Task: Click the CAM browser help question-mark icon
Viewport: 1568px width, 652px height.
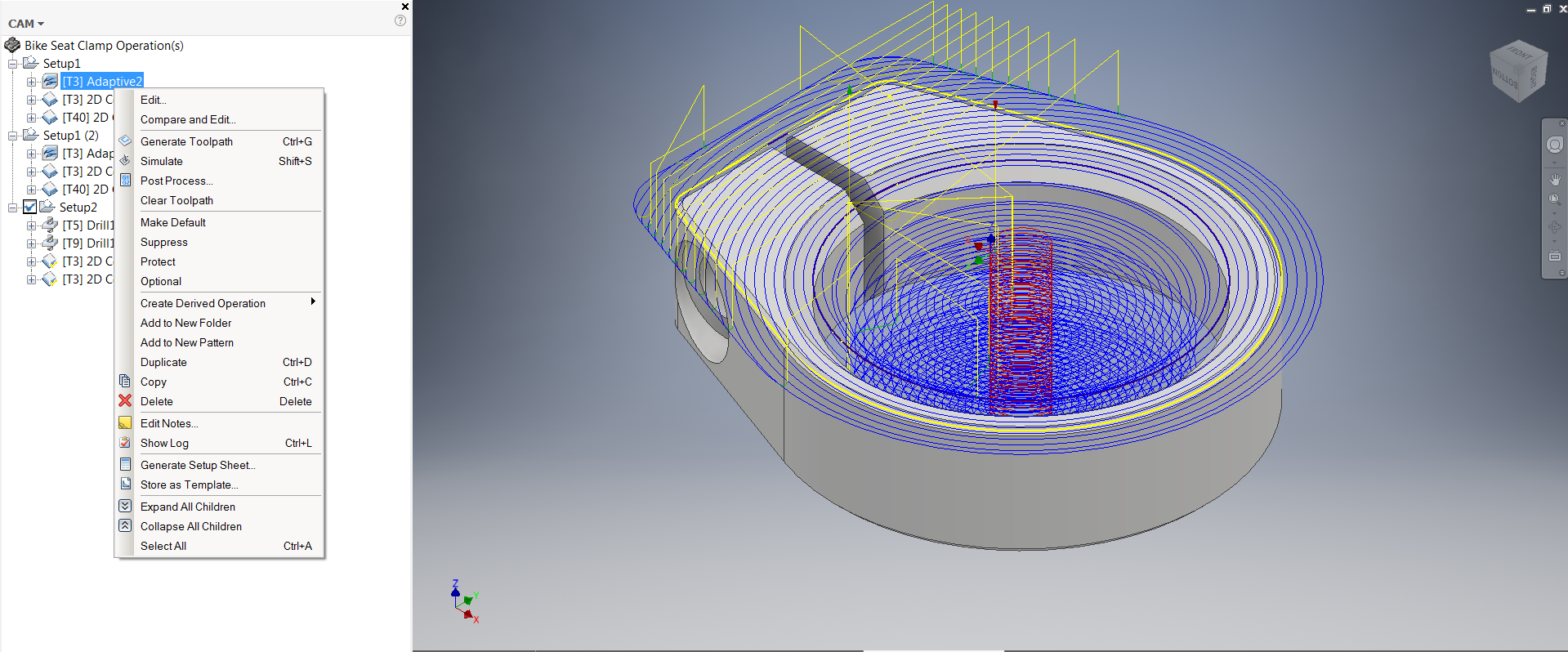Action: 400,20
